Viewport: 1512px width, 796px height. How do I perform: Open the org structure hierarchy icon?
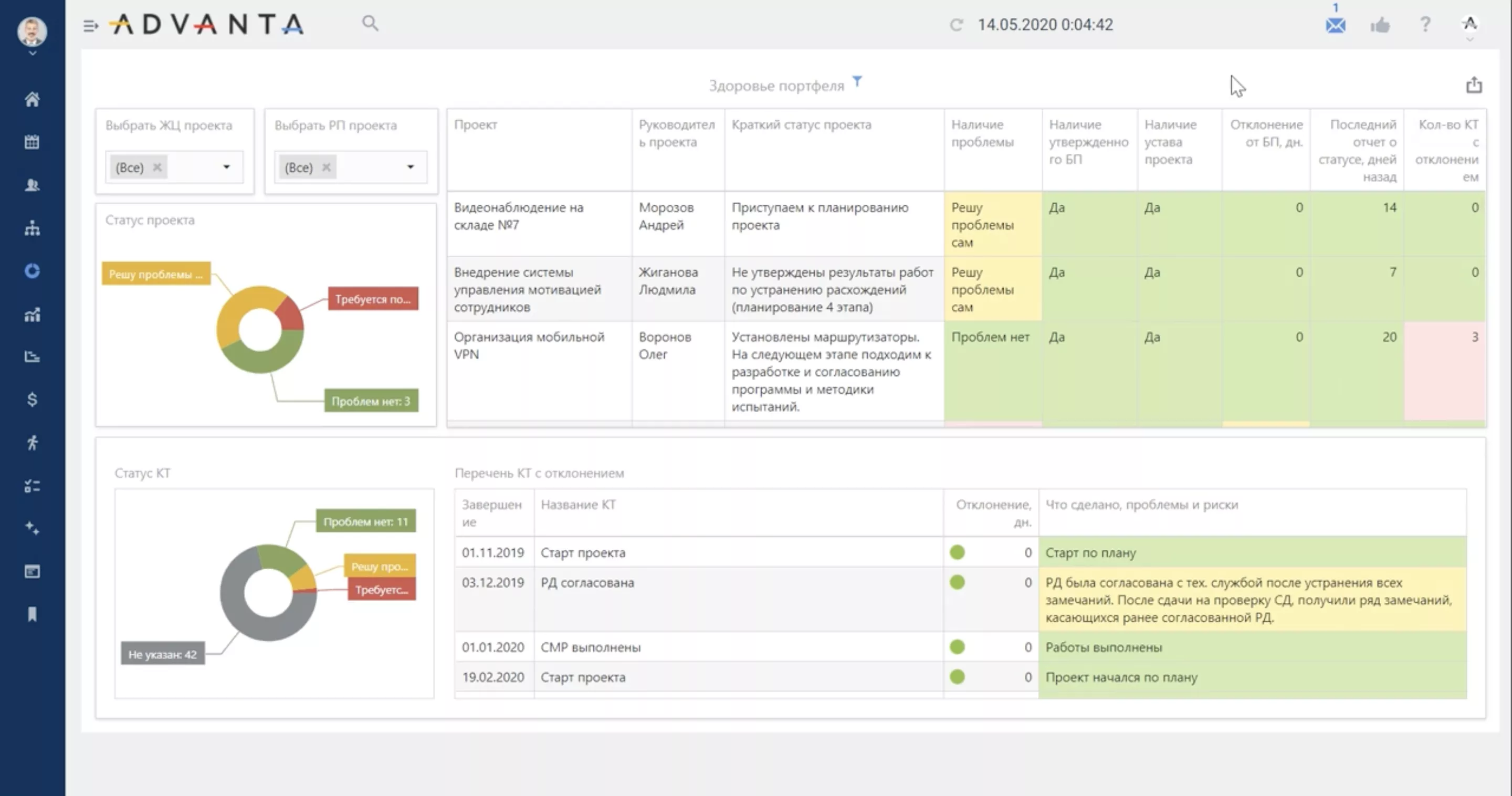[32, 228]
